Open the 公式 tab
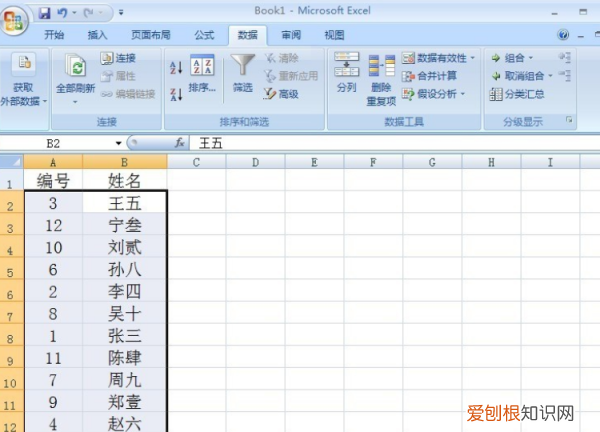The width and height of the screenshot is (600, 432). tap(204, 35)
